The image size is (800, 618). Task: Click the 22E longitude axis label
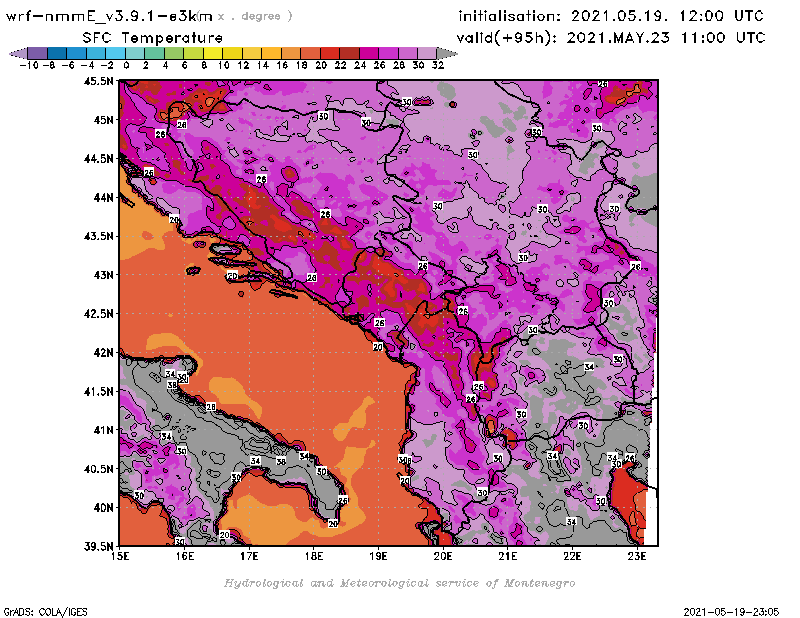pyautogui.click(x=572, y=556)
